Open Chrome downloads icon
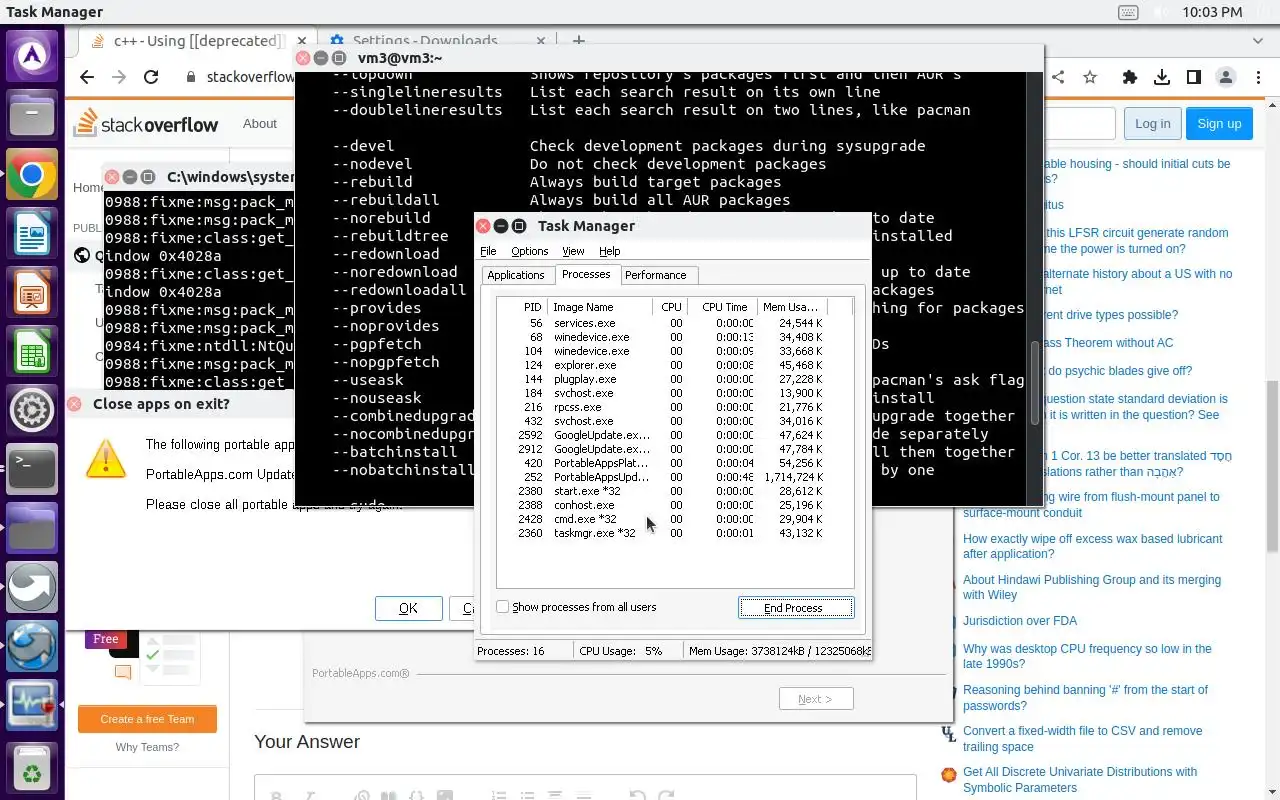 pyautogui.click(x=1162, y=77)
